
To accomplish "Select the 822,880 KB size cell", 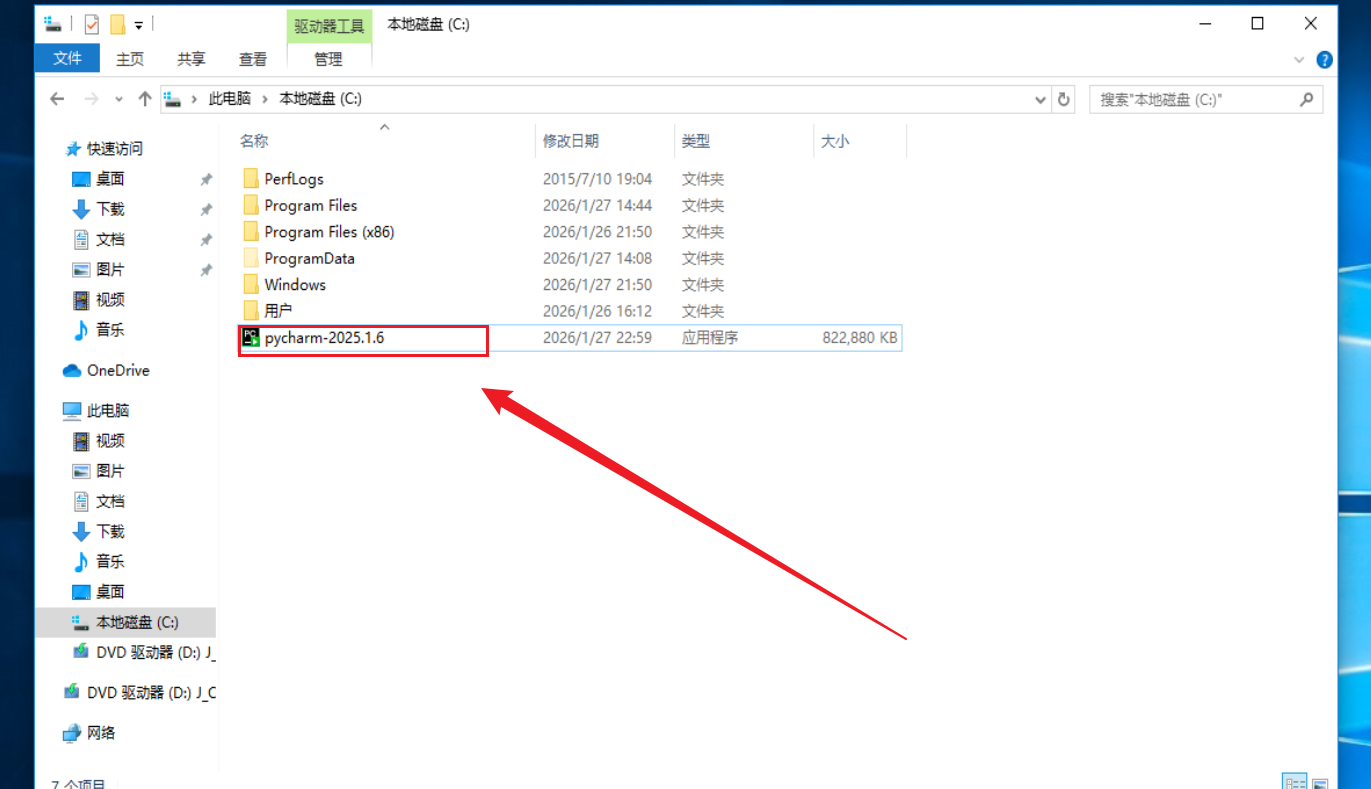I will [859, 338].
